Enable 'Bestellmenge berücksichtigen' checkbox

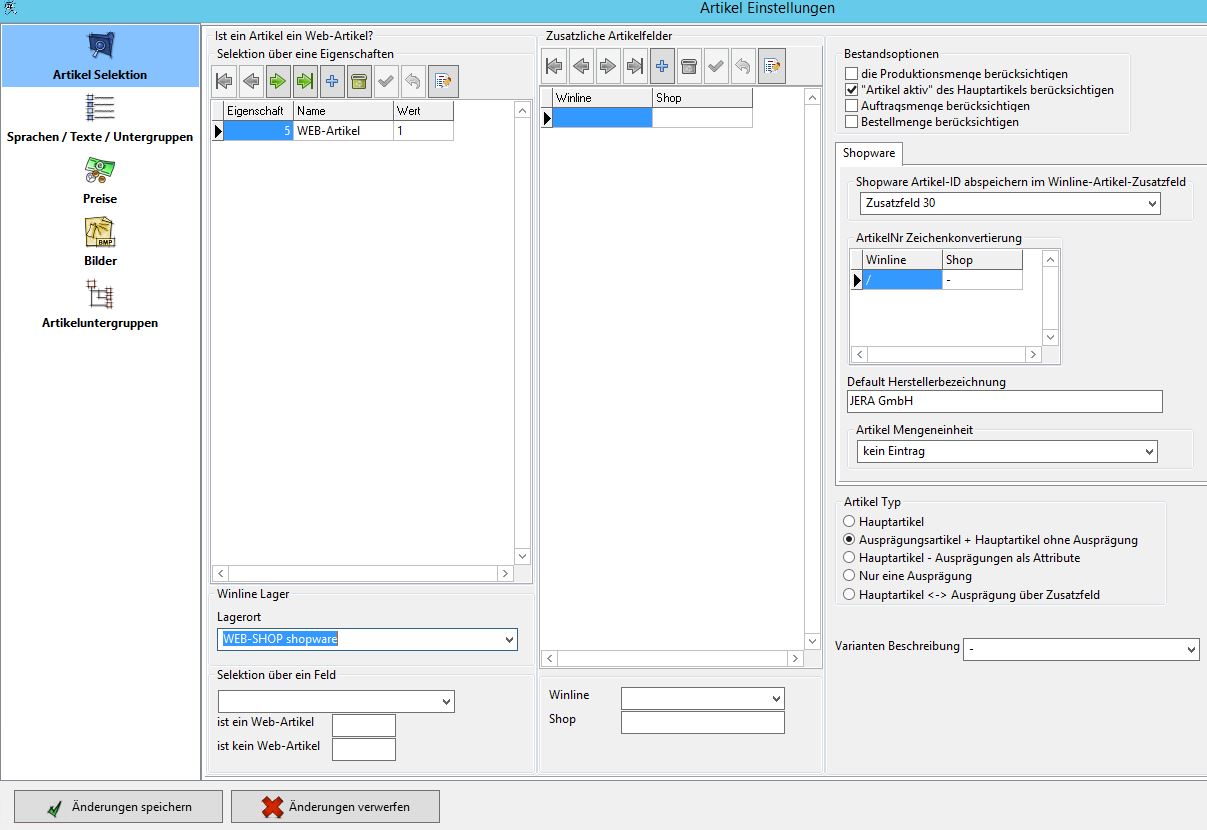851,122
